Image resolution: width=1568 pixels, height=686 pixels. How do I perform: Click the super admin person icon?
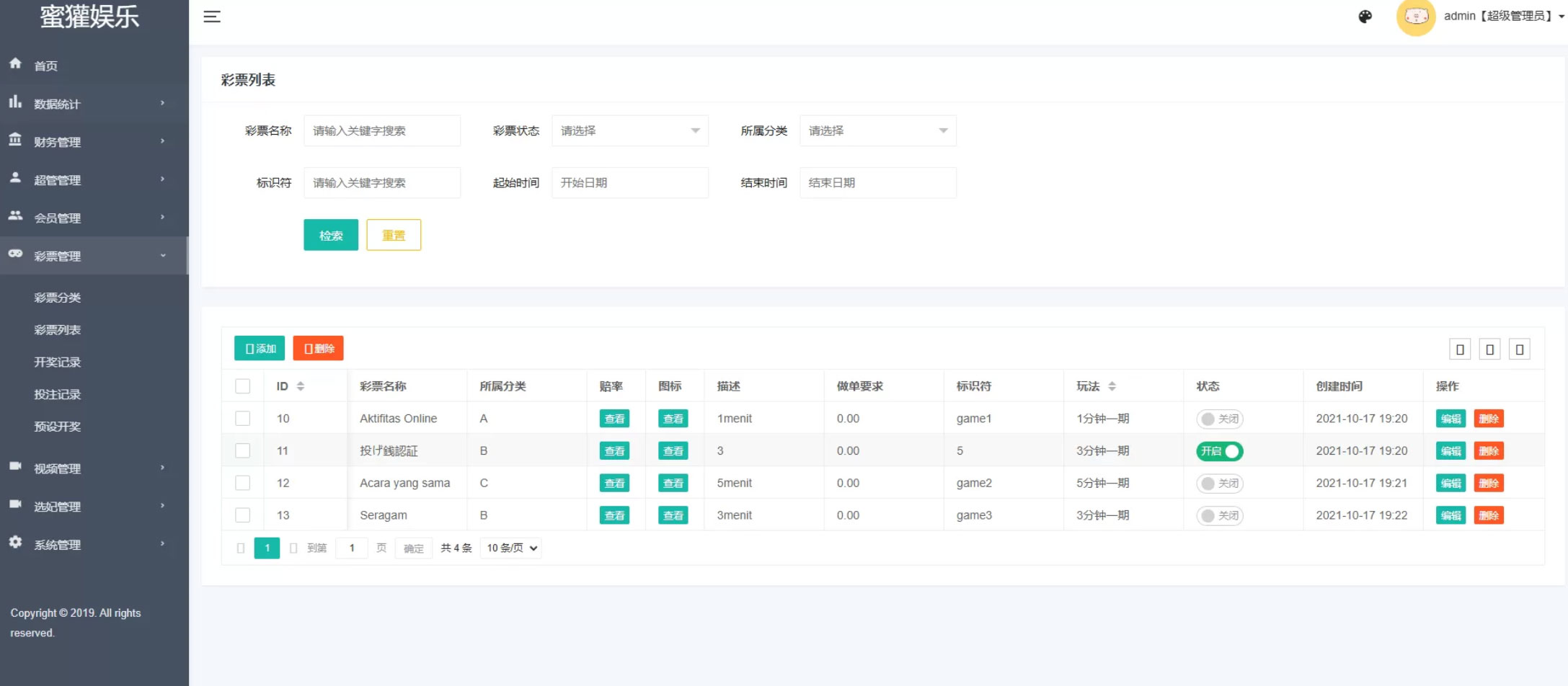(x=15, y=177)
